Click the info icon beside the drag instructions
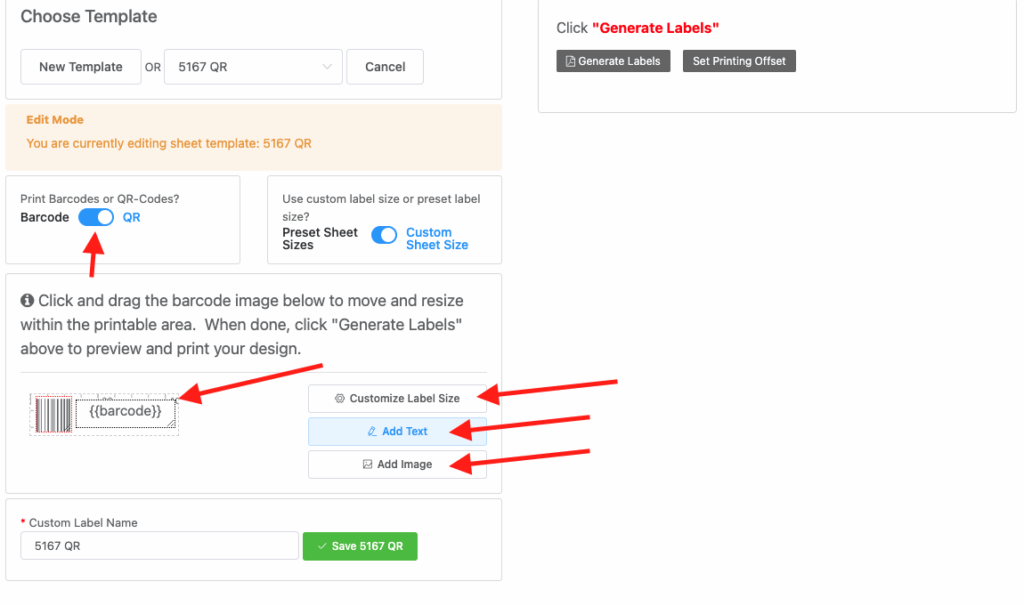The image size is (1024, 606). tap(27, 301)
